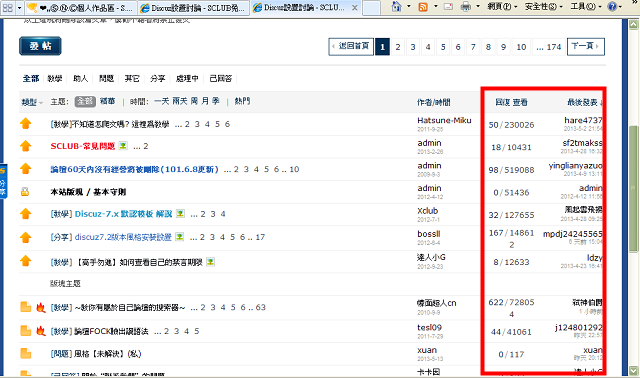Viewport: 640px width, 378px height.
Task: Select the 全部 theme filter pill
Action: click(85, 102)
